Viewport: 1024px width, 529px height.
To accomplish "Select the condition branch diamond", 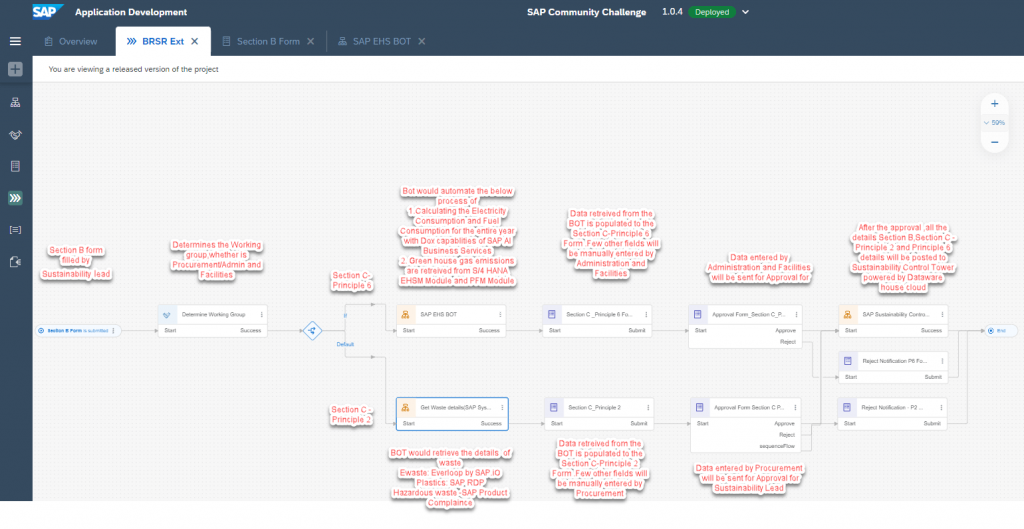I will tap(312, 330).
